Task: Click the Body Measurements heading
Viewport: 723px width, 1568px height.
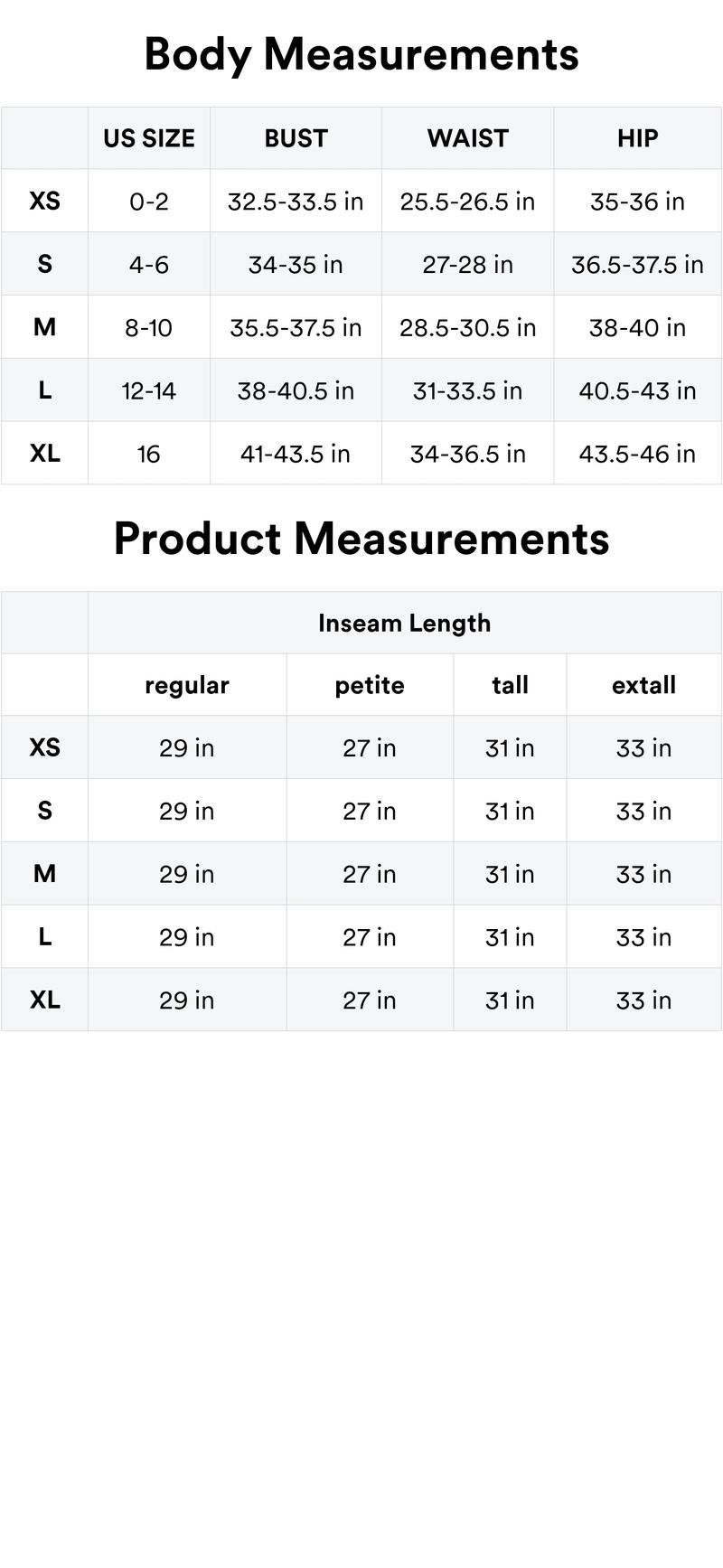Action: [x=361, y=54]
